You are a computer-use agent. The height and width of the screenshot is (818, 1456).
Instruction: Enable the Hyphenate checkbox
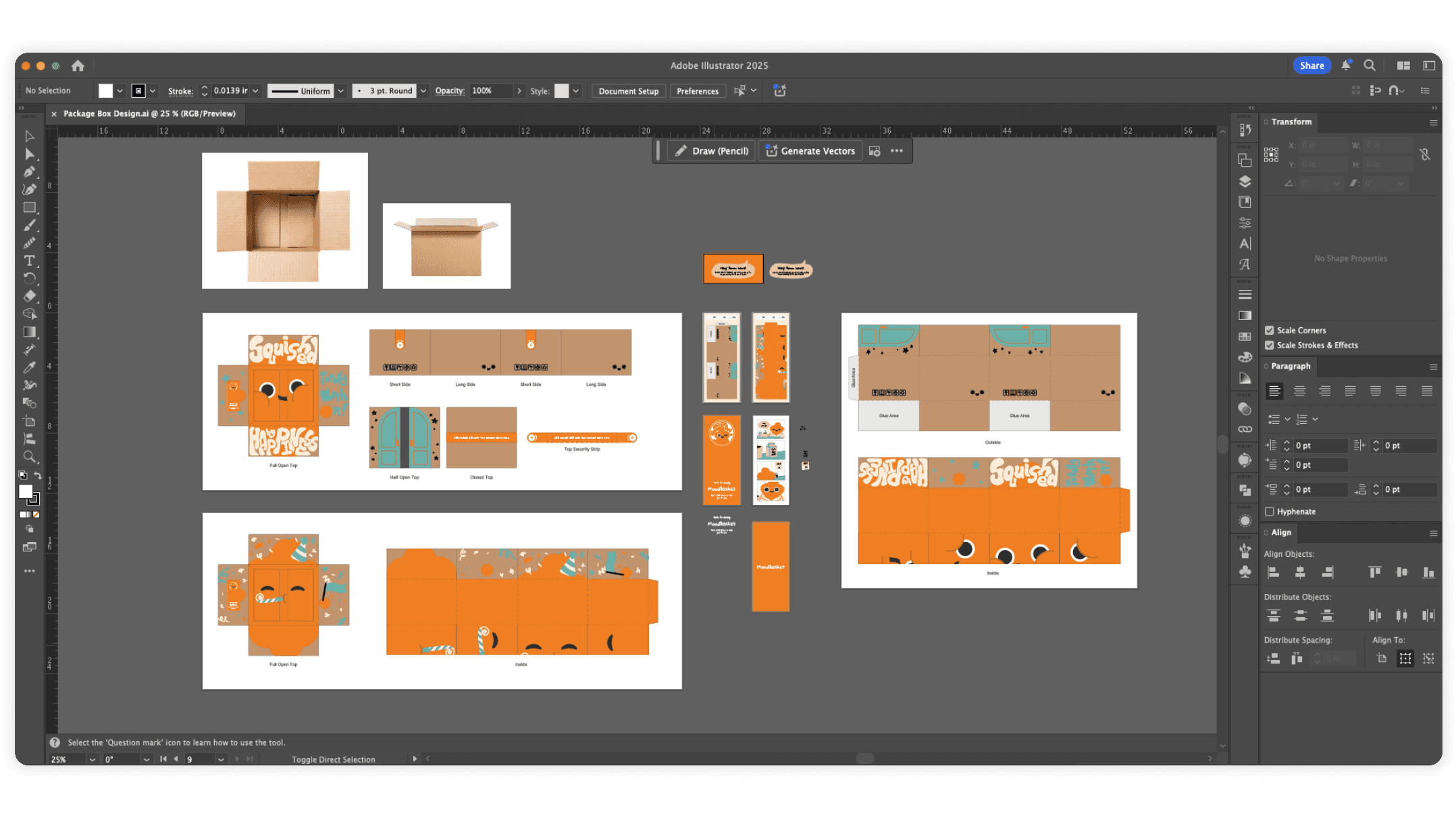(x=1269, y=512)
